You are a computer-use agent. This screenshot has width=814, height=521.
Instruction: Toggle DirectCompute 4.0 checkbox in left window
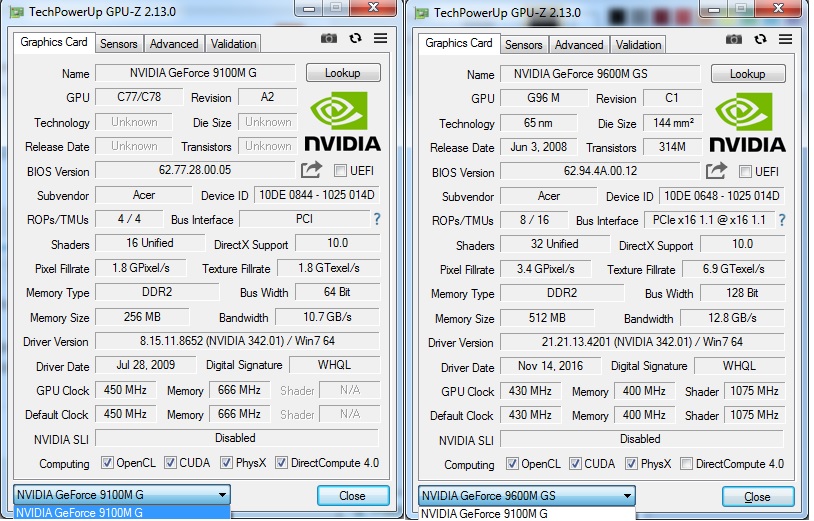[281, 463]
